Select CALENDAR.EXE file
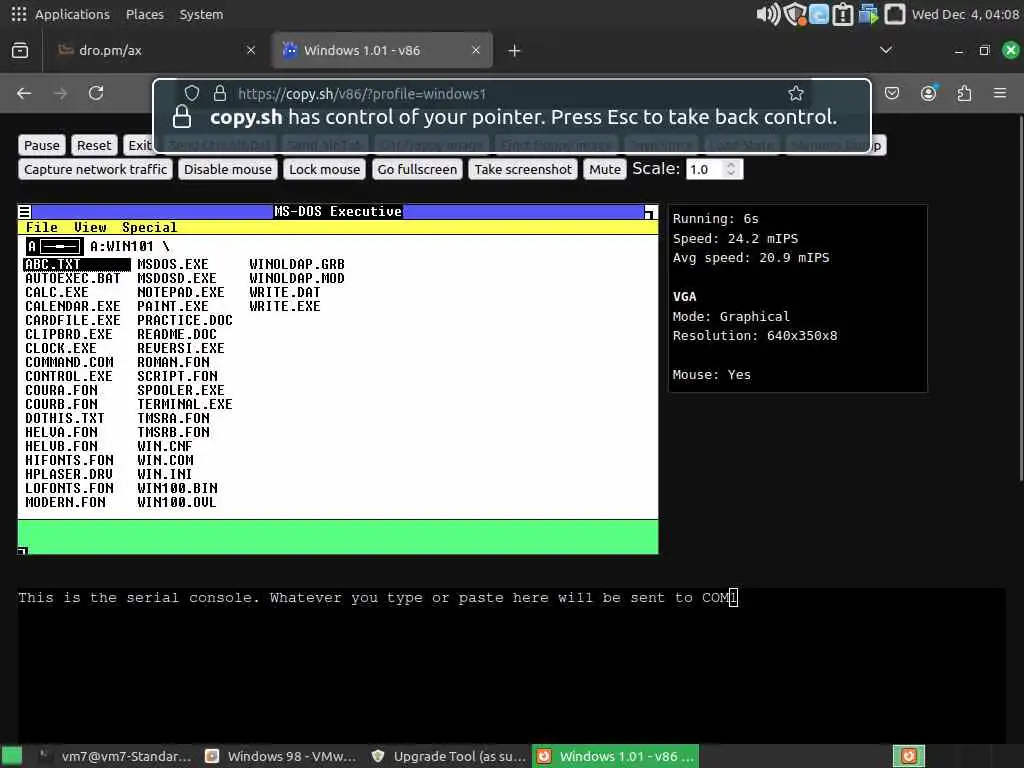1024x768 pixels. pyautogui.click(x=72, y=306)
